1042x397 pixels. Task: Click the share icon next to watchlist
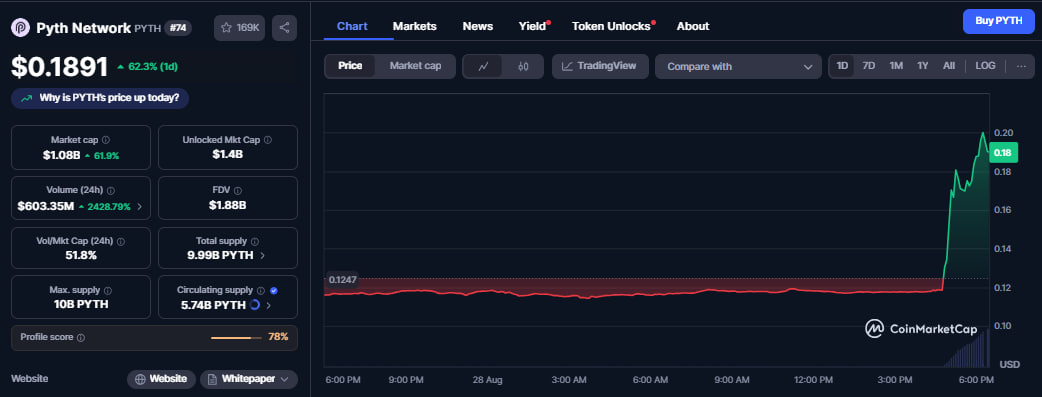[x=284, y=28]
